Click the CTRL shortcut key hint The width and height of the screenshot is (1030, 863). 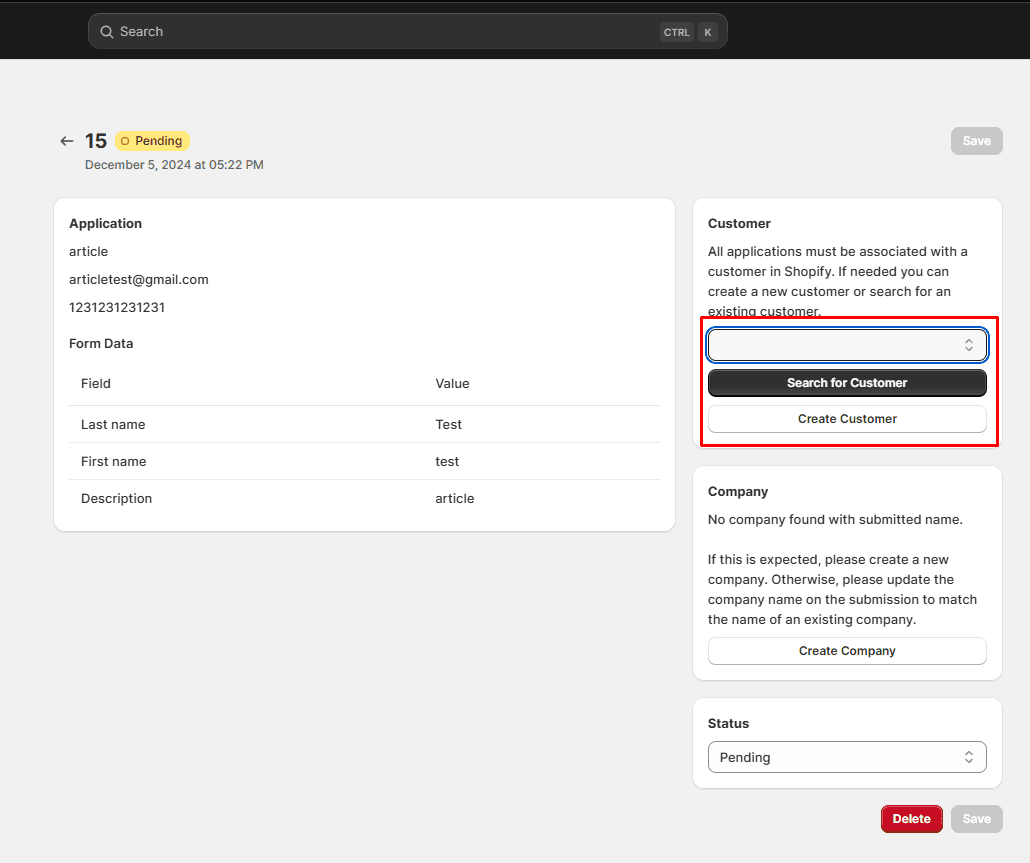(x=677, y=32)
